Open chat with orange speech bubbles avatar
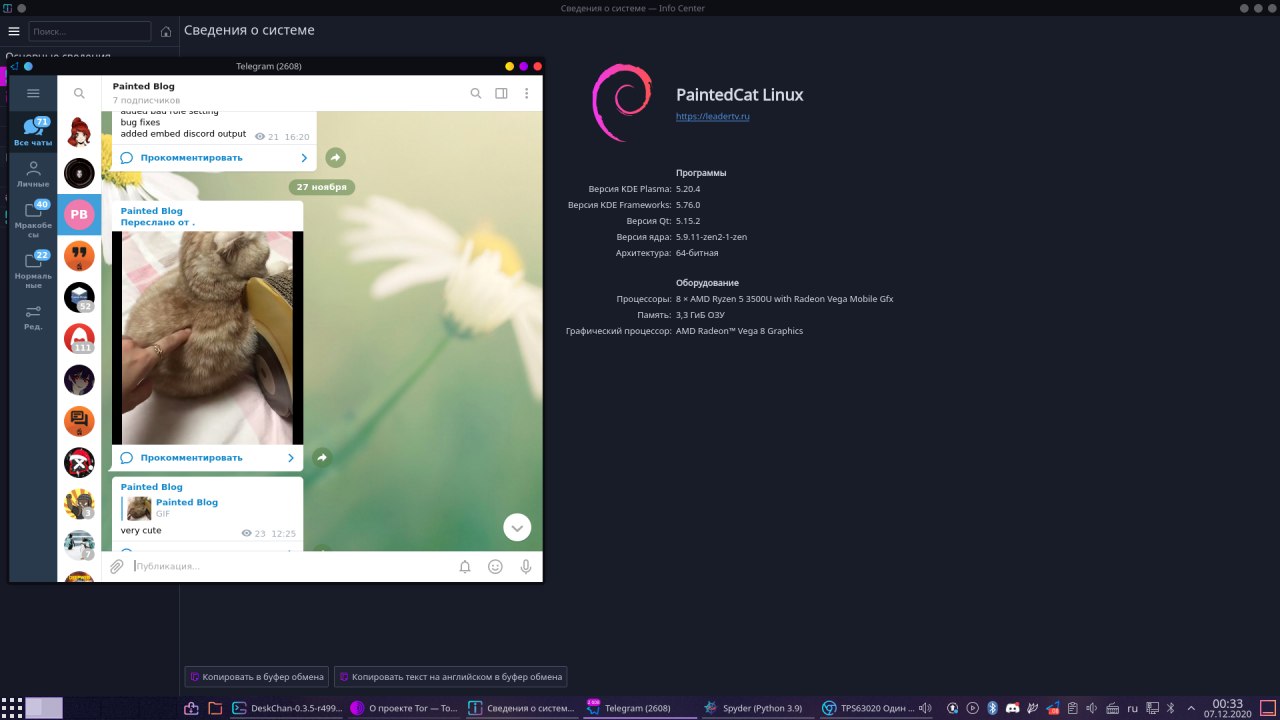The width and height of the screenshot is (1280, 720). pos(79,421)
